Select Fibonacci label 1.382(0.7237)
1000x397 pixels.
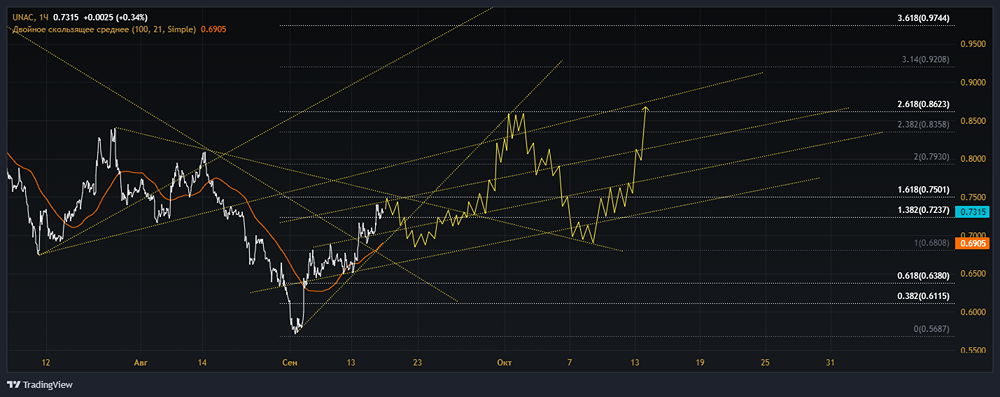[x=923, y=209]
